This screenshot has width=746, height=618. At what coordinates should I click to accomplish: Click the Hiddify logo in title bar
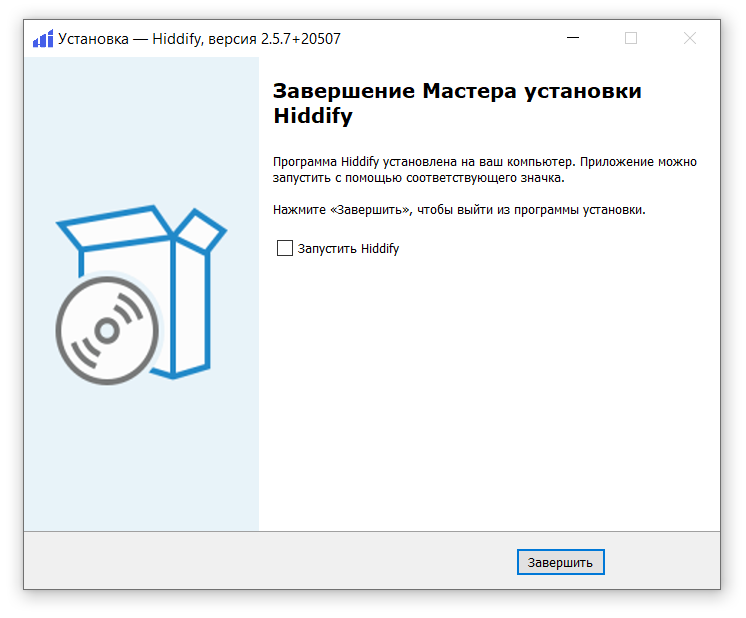(x=42, y=39)
